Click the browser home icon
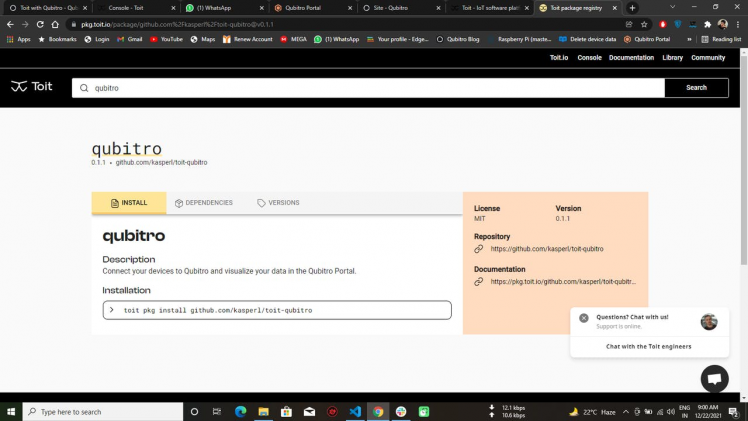Screen dimensions: 748x421 pyautogui.click(x=55, y=24)
